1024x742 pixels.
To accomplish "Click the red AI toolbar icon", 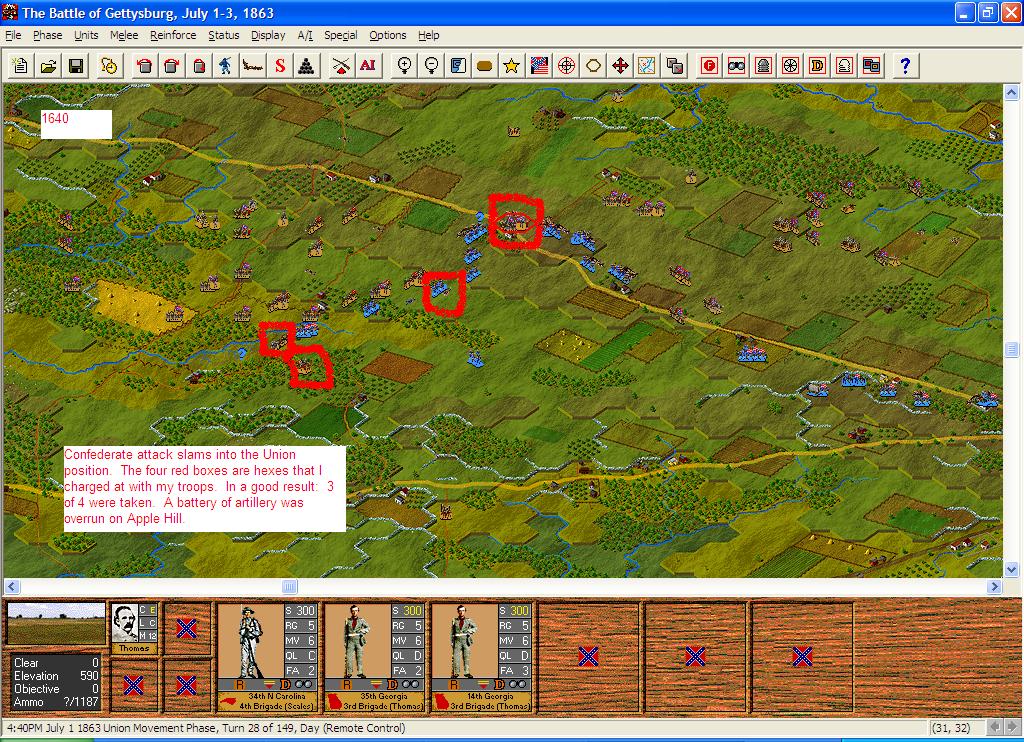I will (x=368, y=65).
